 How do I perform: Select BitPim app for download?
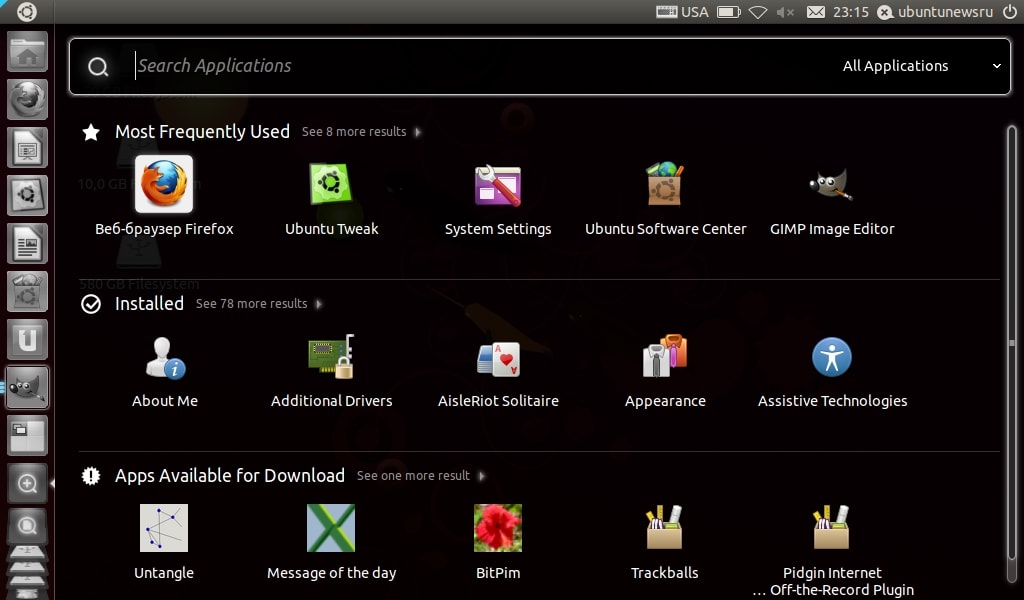coord(498,541)
